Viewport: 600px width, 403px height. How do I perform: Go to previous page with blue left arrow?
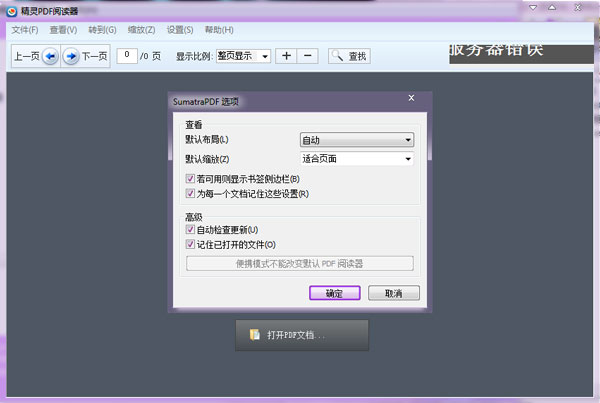(50, 57)
